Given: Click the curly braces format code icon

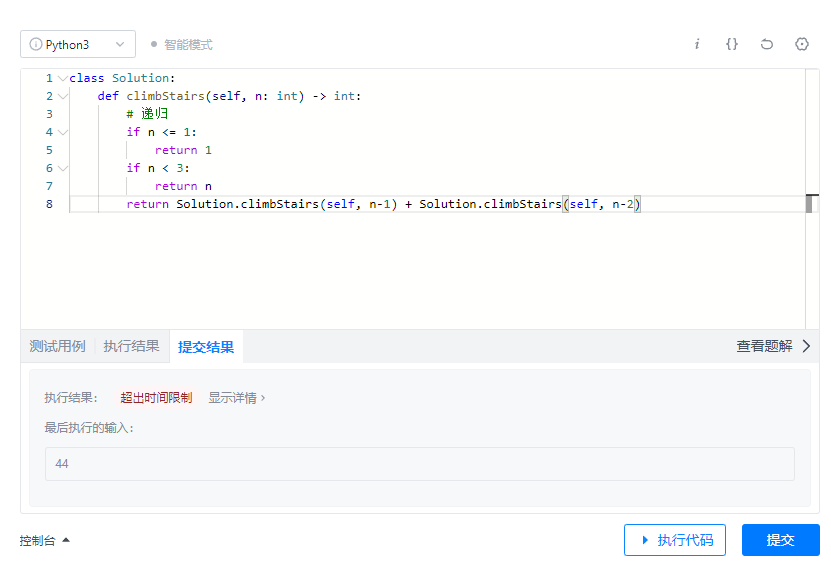Looking at the screenshot, I should tap(732, 44).
